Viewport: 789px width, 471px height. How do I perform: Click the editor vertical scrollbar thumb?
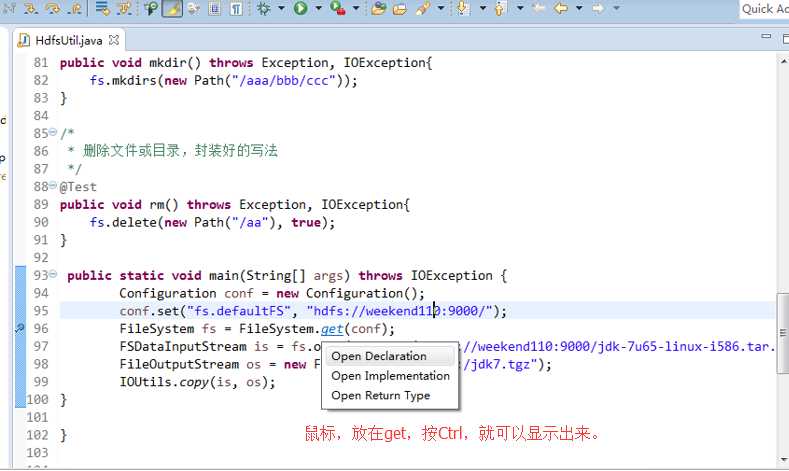[x=783, y=333]
